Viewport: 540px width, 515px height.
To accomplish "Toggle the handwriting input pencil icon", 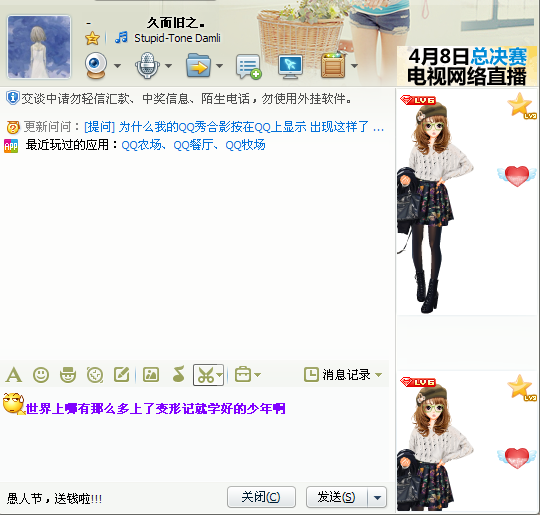I will tap(122, 374).
